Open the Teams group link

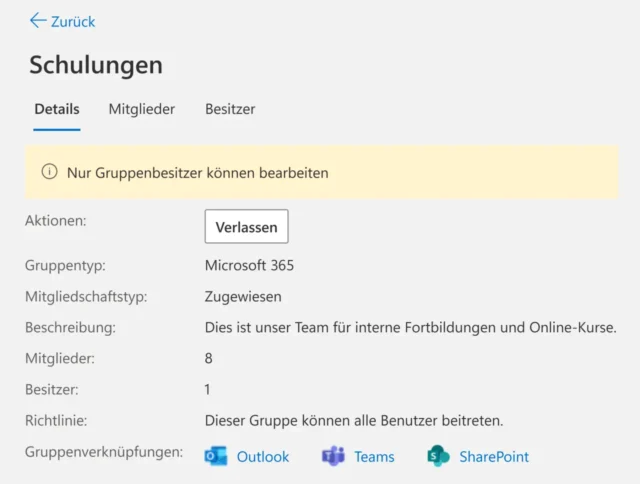[x=374, y=457]
